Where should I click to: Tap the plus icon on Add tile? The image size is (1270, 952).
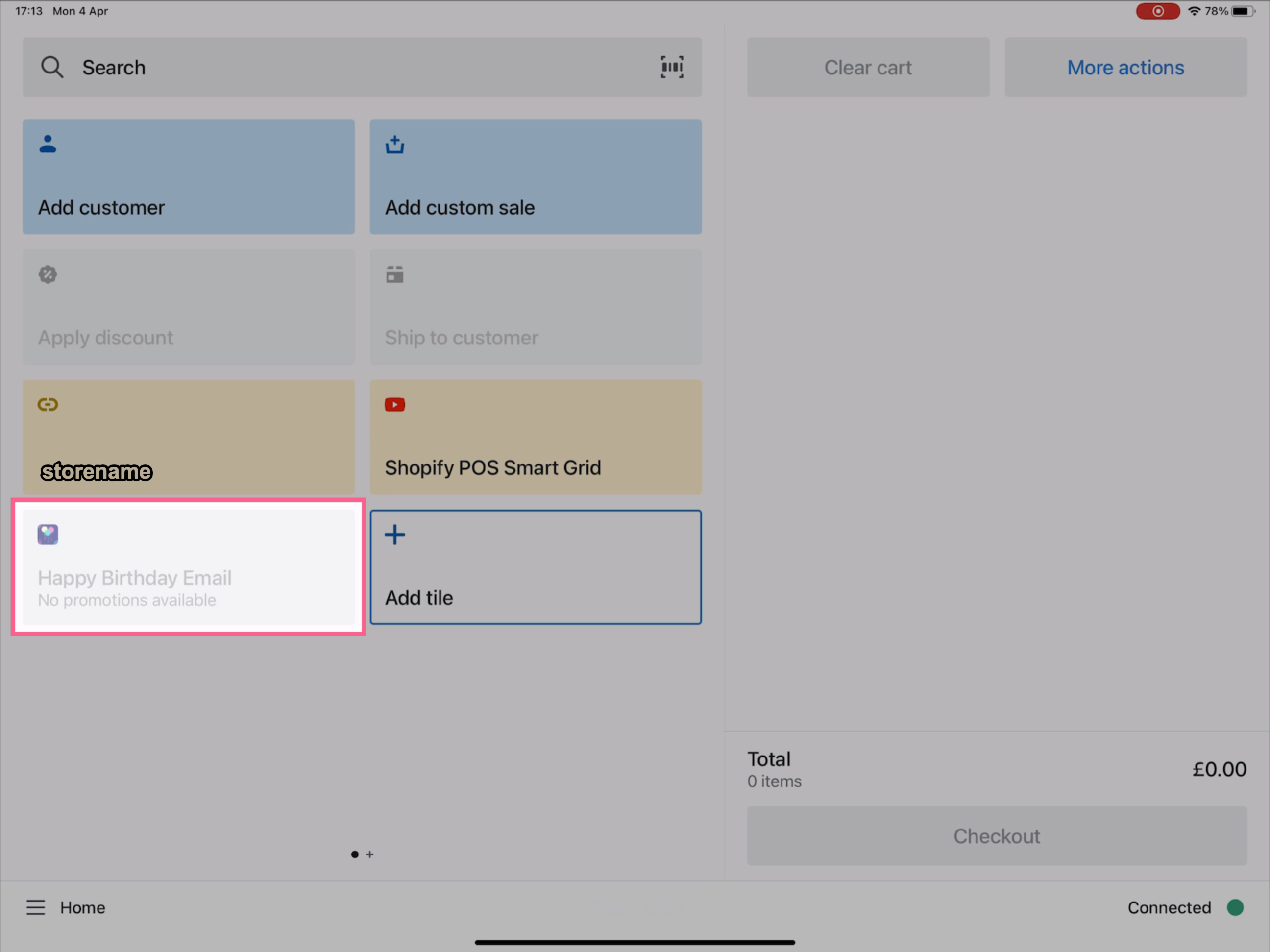pos(394,535)
